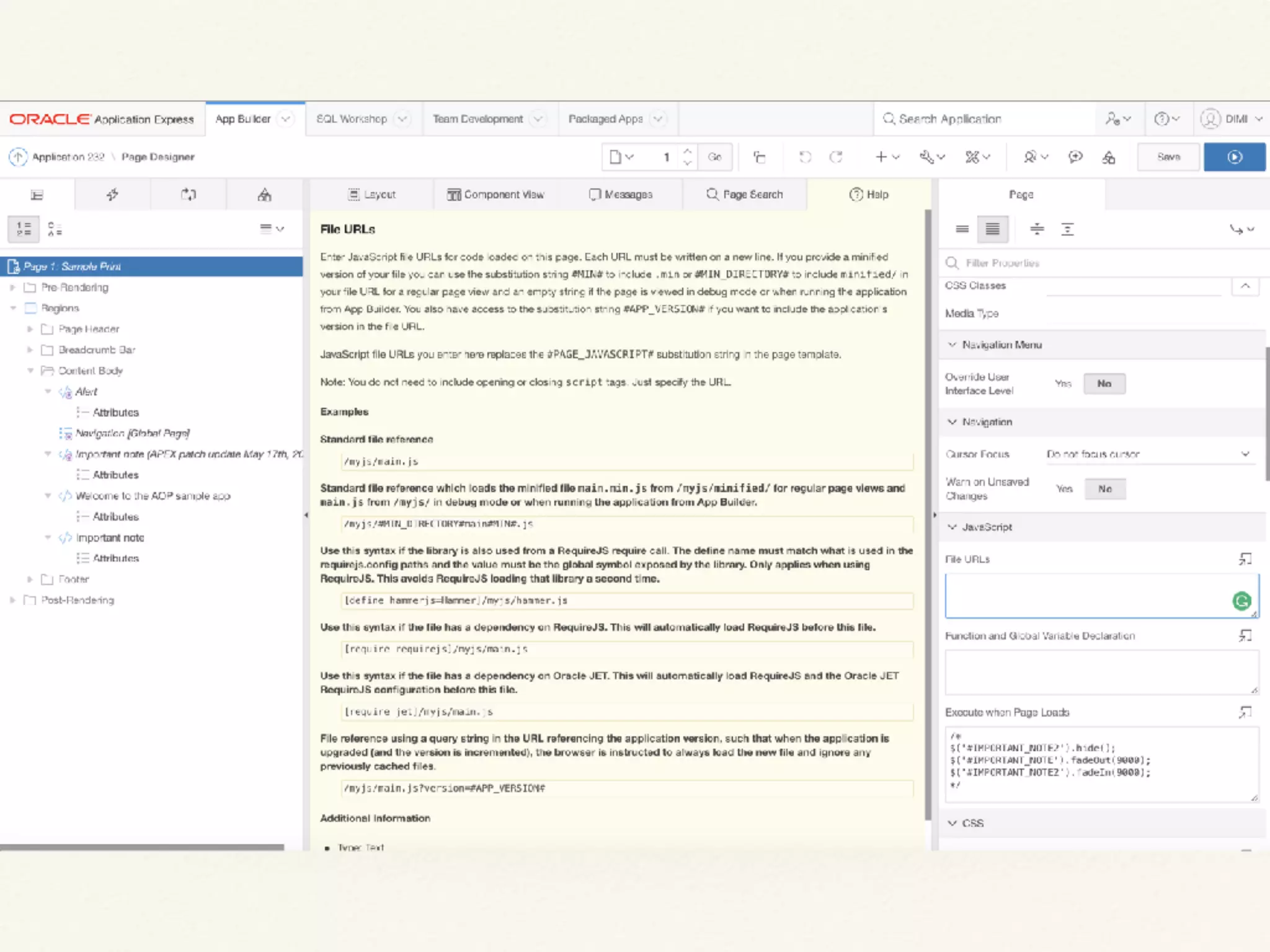Set Override User Interface Level to Yes

tap(1063, 384)
